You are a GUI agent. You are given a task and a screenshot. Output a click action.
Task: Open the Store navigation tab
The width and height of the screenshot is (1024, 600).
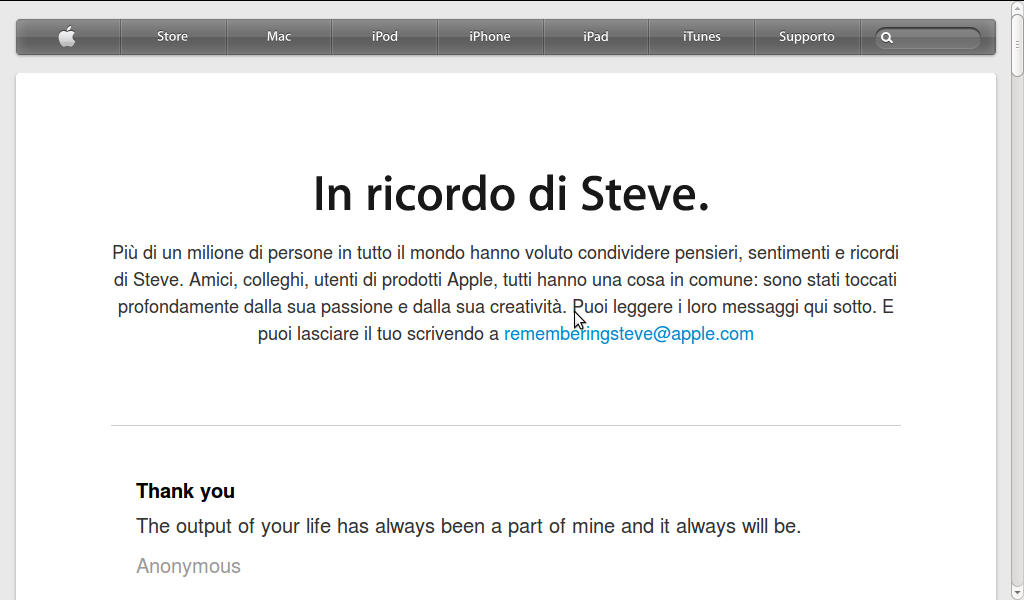(x=172, y=37)
